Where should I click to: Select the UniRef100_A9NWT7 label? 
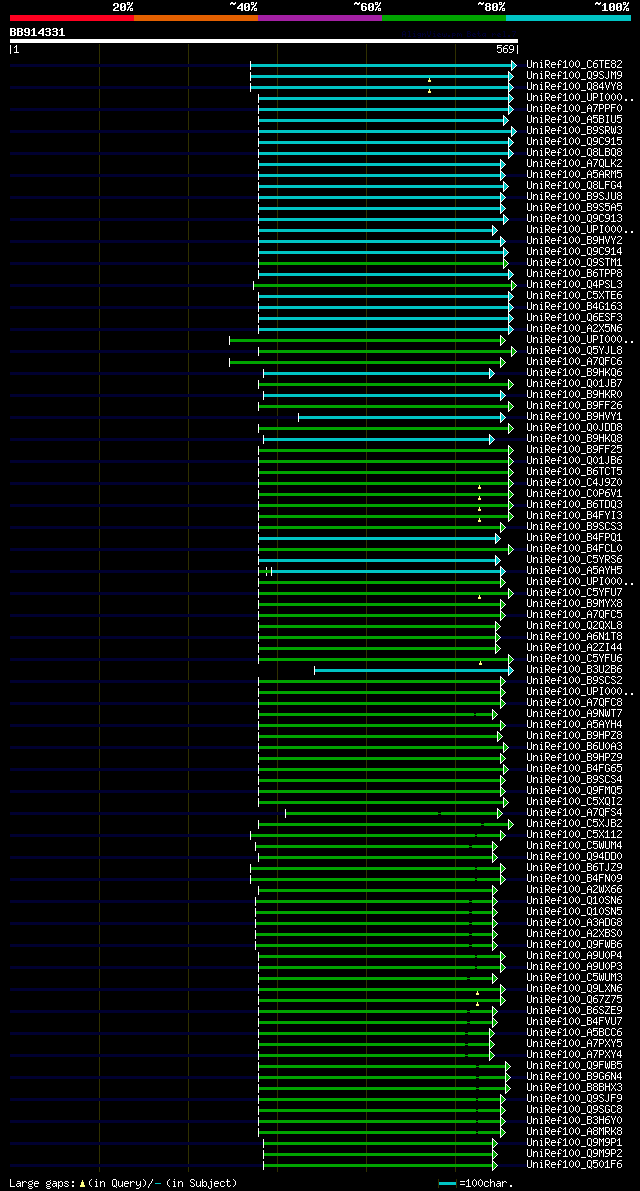(x=574, y=714)
